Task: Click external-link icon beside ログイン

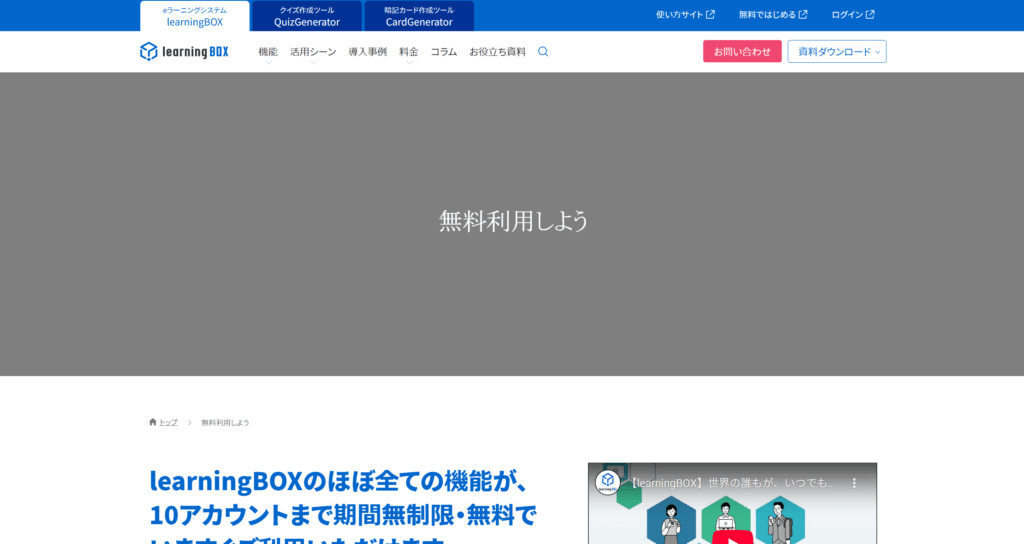Action: (870, 14)
